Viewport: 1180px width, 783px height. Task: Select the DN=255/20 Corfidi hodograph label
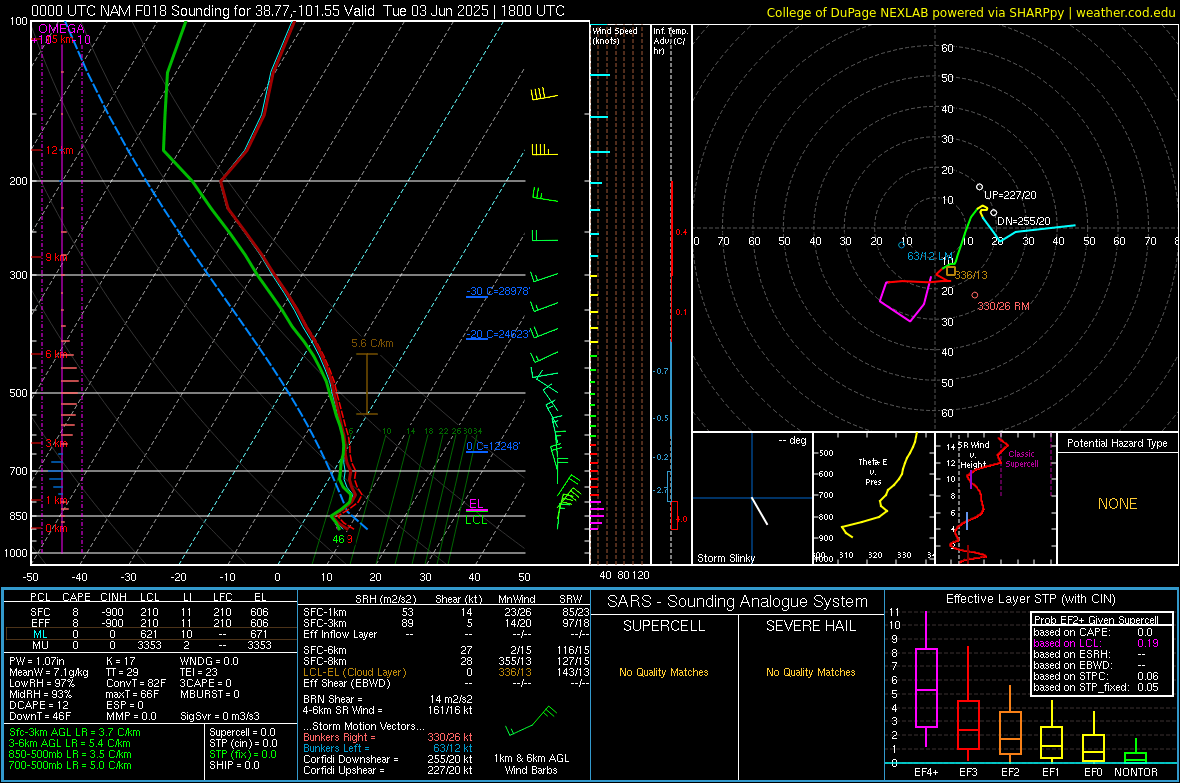tap(1023, 221)
